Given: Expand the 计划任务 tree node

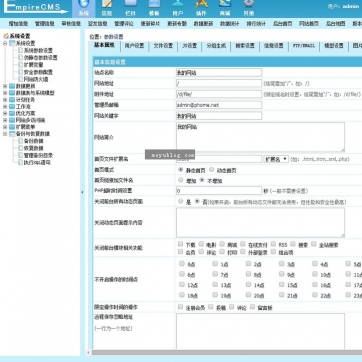Looking at the screenshot, I should 5,100.
